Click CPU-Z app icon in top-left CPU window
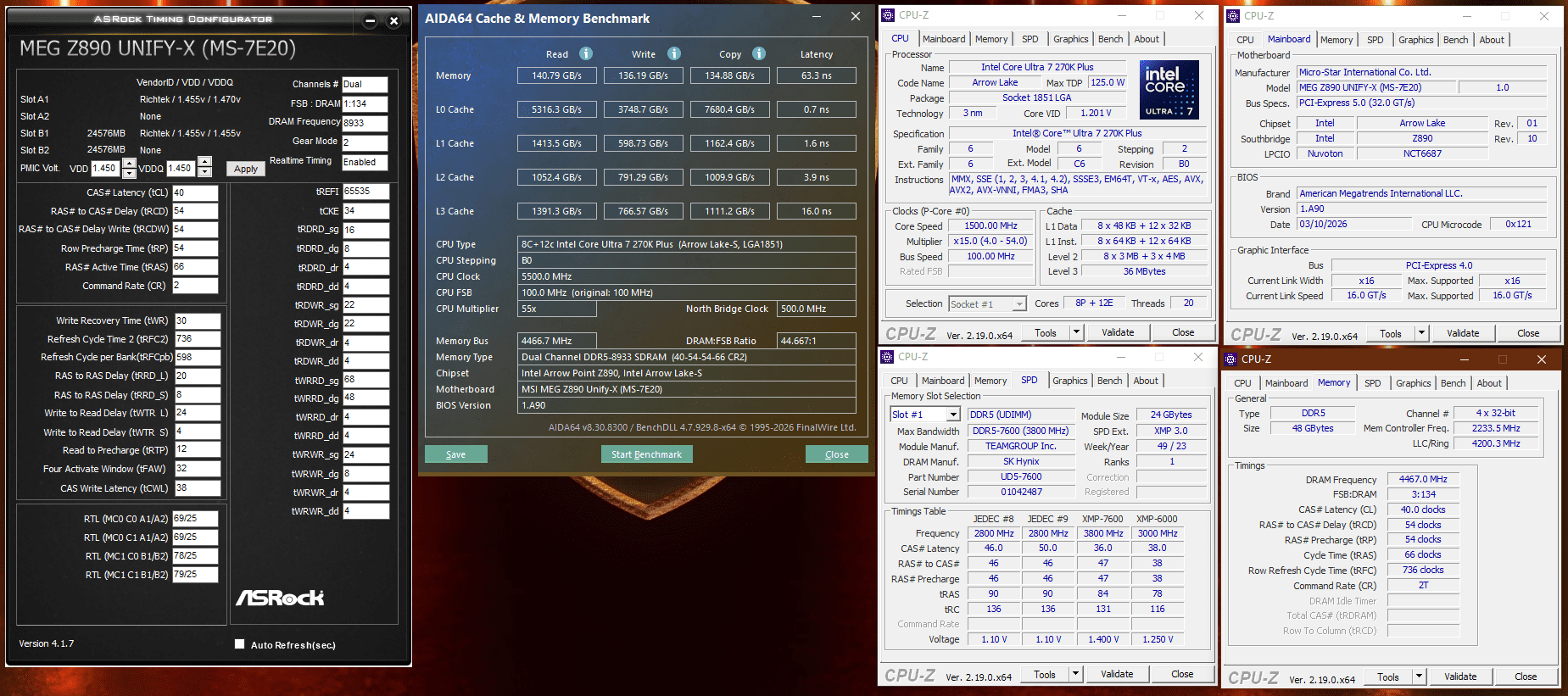1568x696 pixels. pyautogui.click(x=888, y=15)
